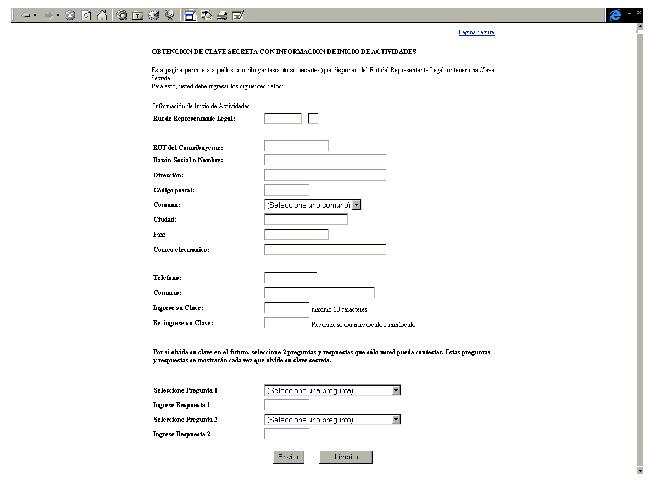Click the scrollbar up arrow
650x480 pixels.
pos(640,28)
